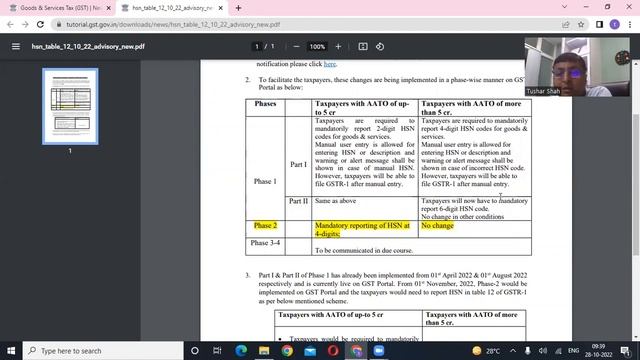Switch the ENG input language
640x360 pixels.
(573, 351)
